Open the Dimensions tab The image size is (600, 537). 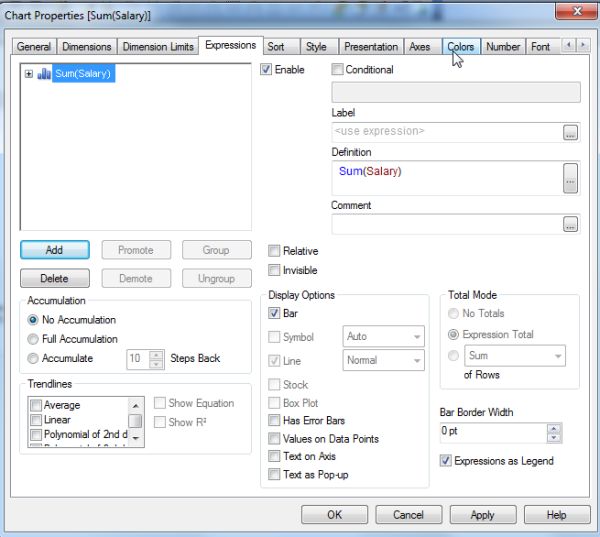[87, 47]
